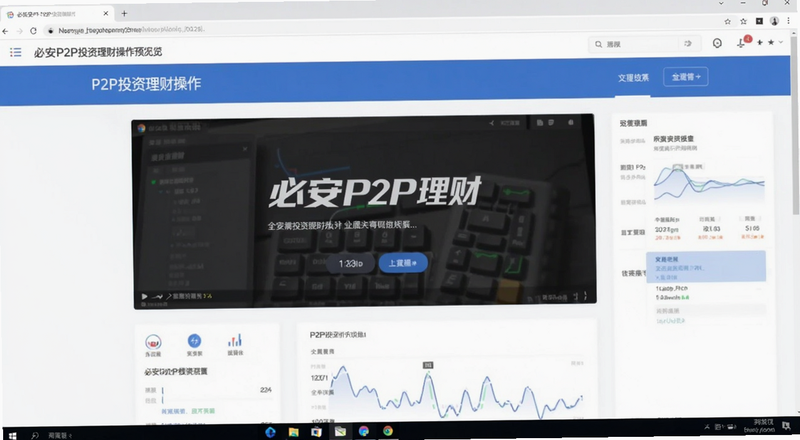Play the video with the play icon

pyautogui.click(x=144, y=297)
